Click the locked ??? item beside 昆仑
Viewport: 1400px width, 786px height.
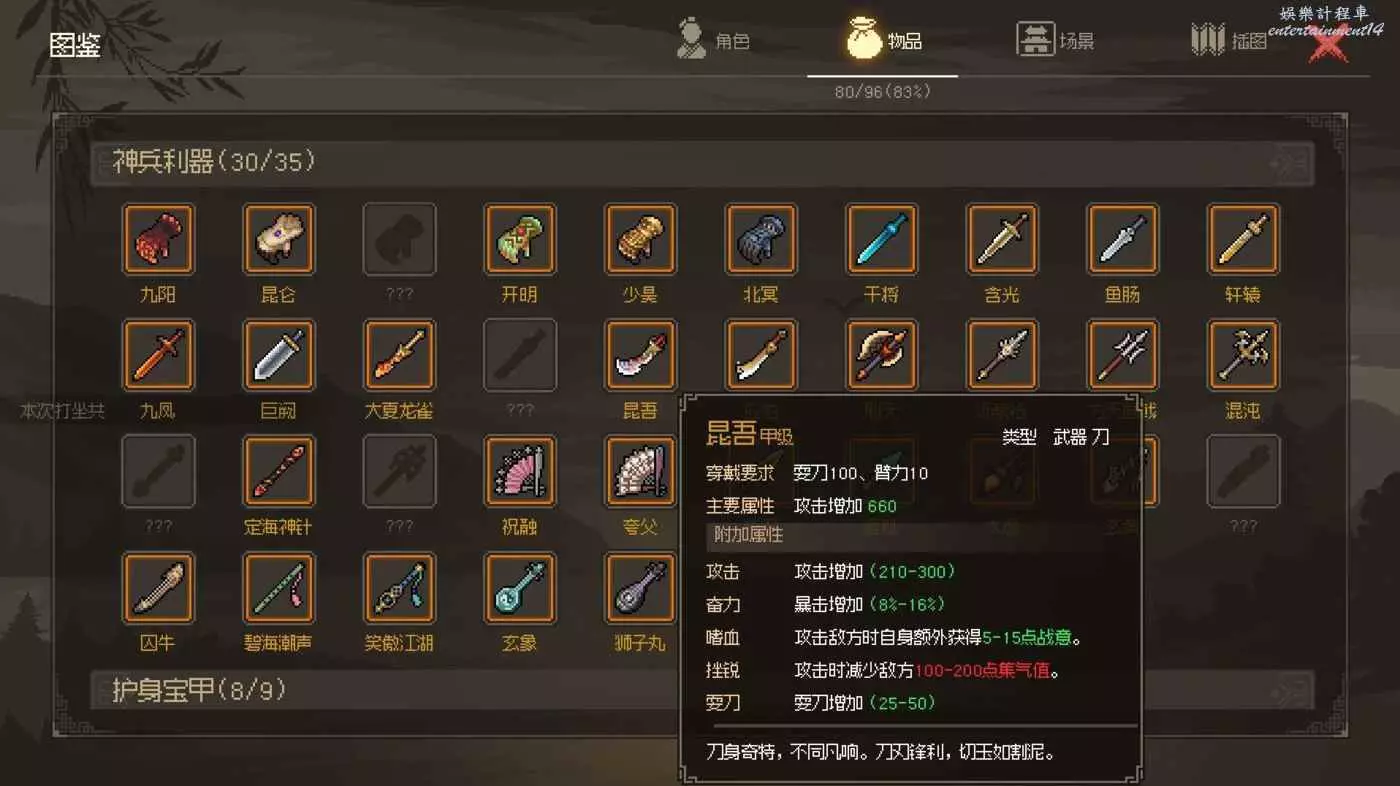(399, 239)
